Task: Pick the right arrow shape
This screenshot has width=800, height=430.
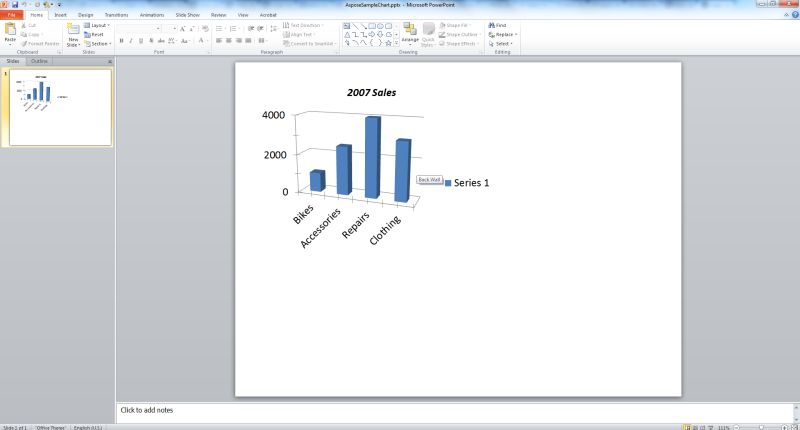Action: pyautogui.click(x=372, y=35)
